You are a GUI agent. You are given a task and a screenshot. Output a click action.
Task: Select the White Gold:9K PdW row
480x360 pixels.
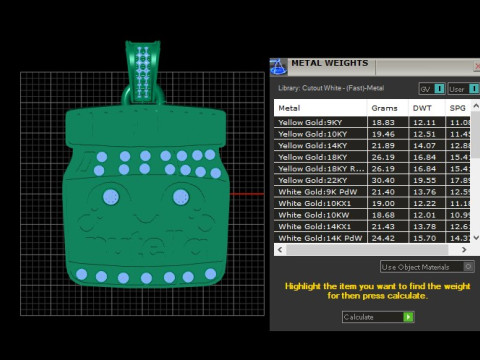pos(372,192)
